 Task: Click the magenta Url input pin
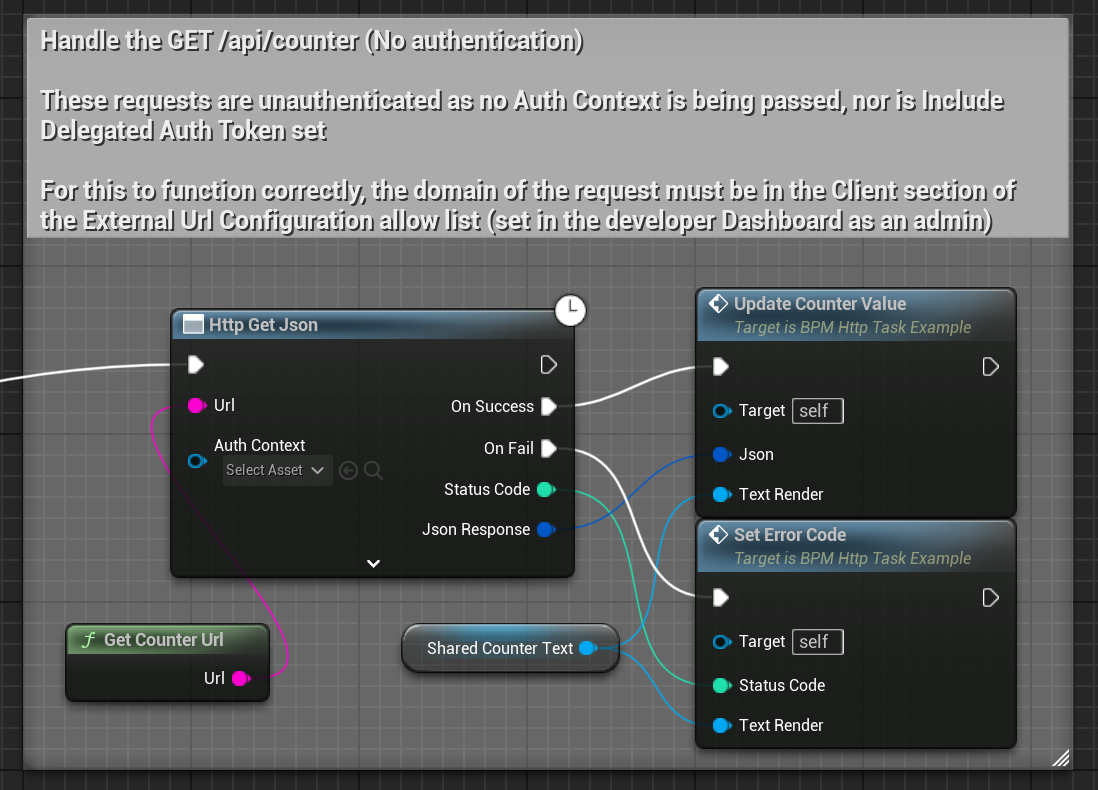click(x=197, y=405)
